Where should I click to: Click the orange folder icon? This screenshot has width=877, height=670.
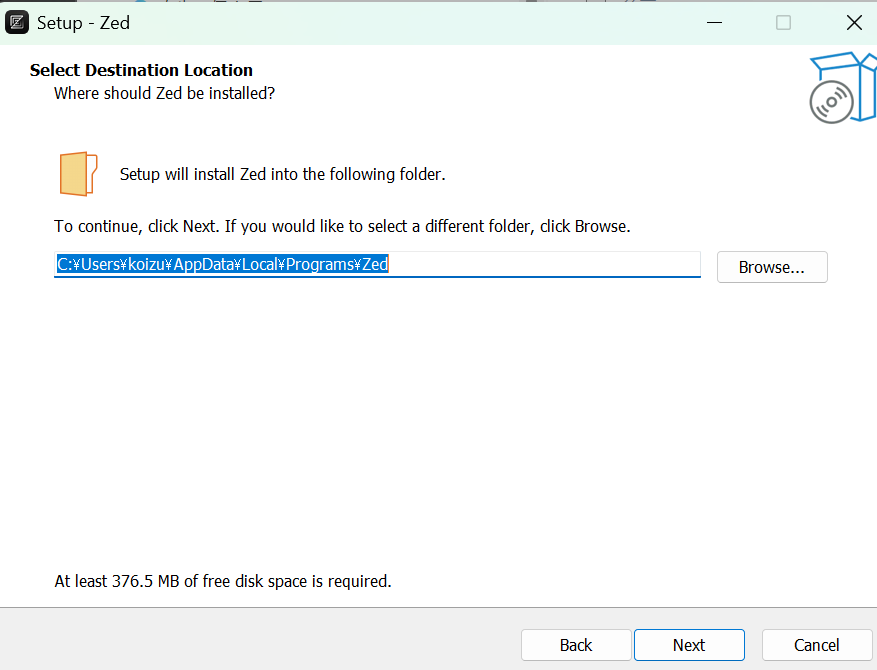point(78,174)
